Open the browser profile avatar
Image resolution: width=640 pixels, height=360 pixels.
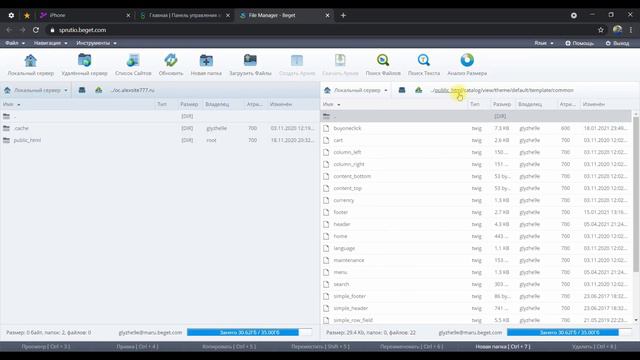tap(617, 30)
